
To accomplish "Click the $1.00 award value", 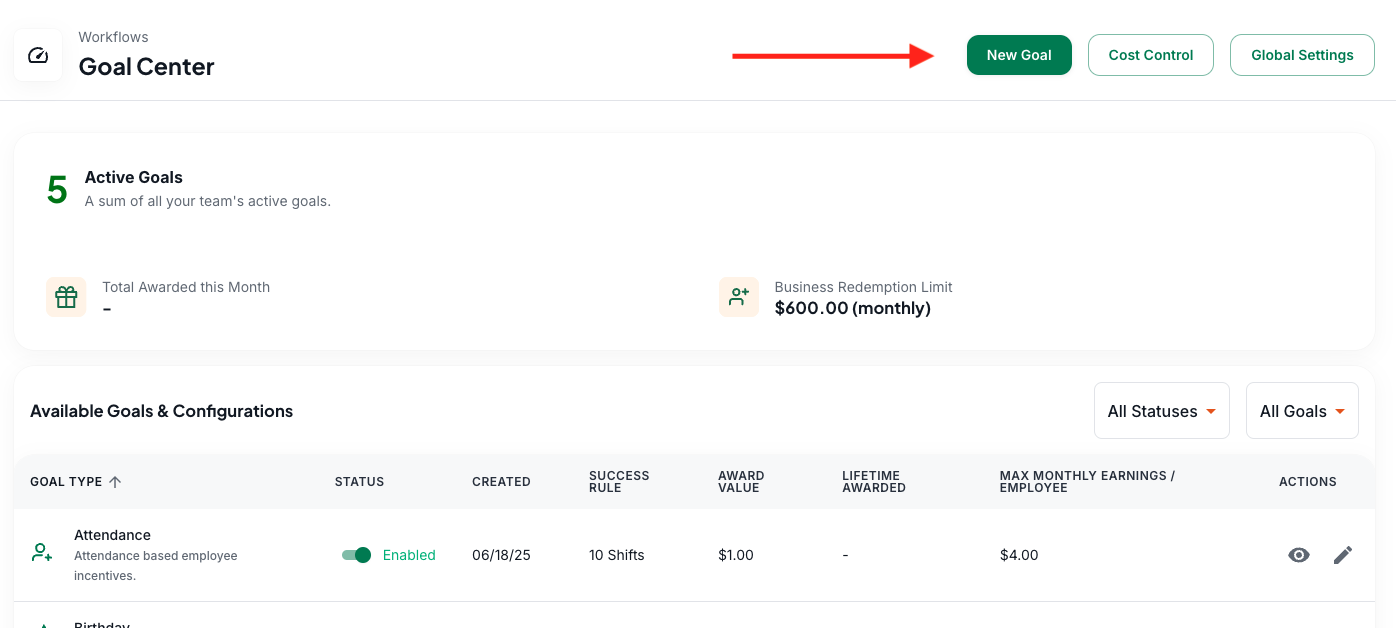I will (736, 555).
